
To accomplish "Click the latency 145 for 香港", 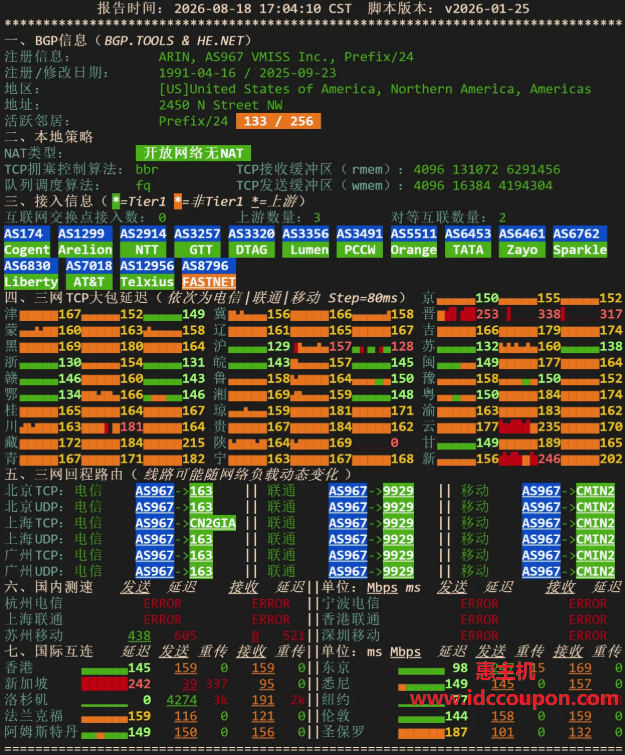I will (x=139, y=668).
